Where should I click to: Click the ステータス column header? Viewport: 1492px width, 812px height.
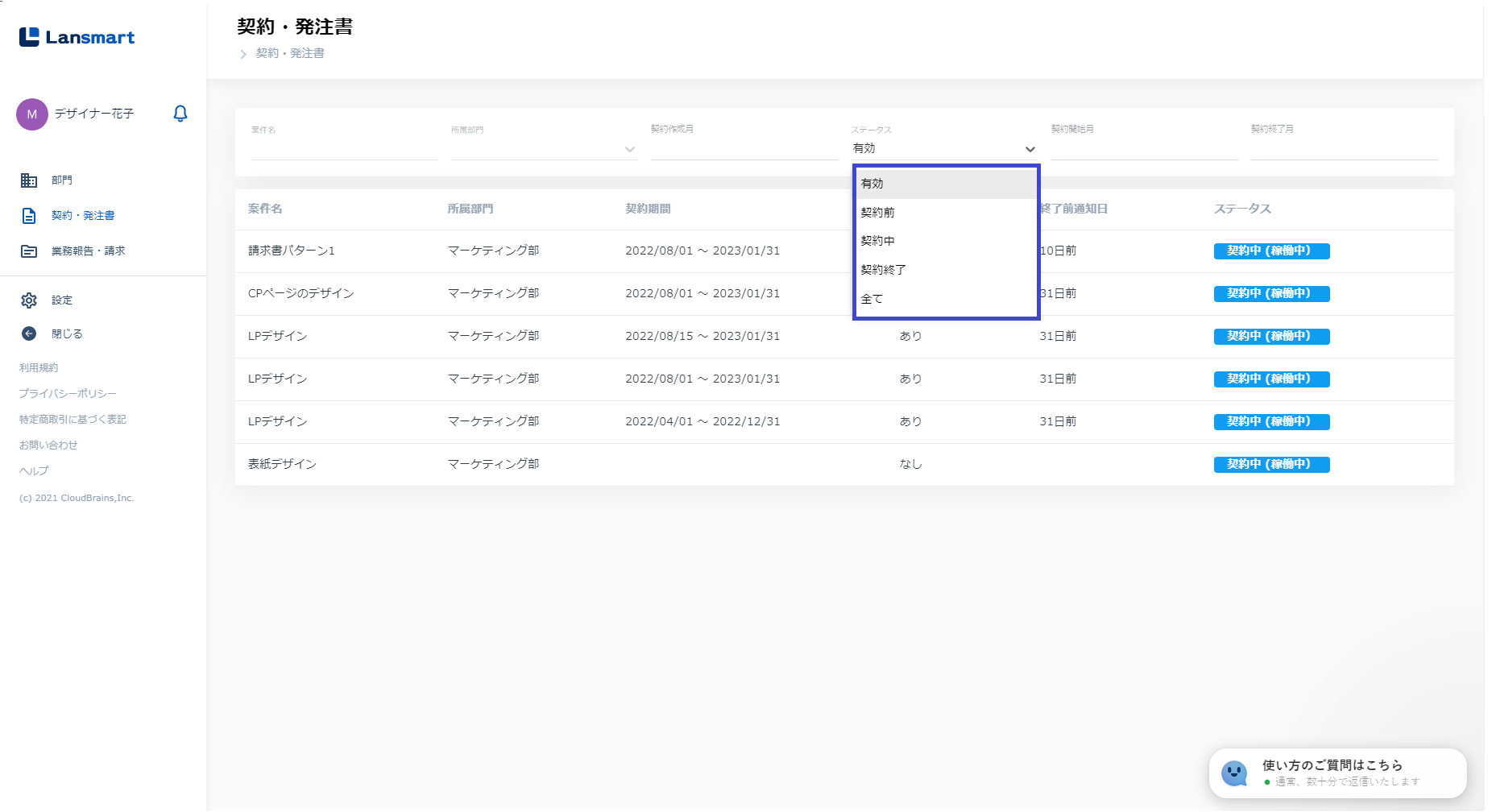tap(1242, 209)
